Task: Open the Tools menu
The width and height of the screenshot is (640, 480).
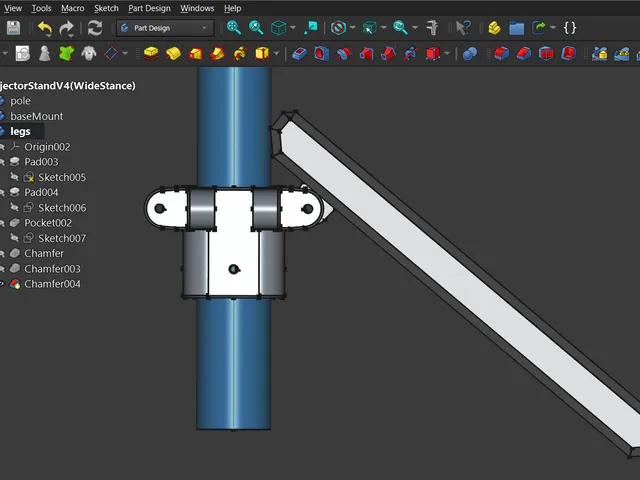Action: point(42,8)
